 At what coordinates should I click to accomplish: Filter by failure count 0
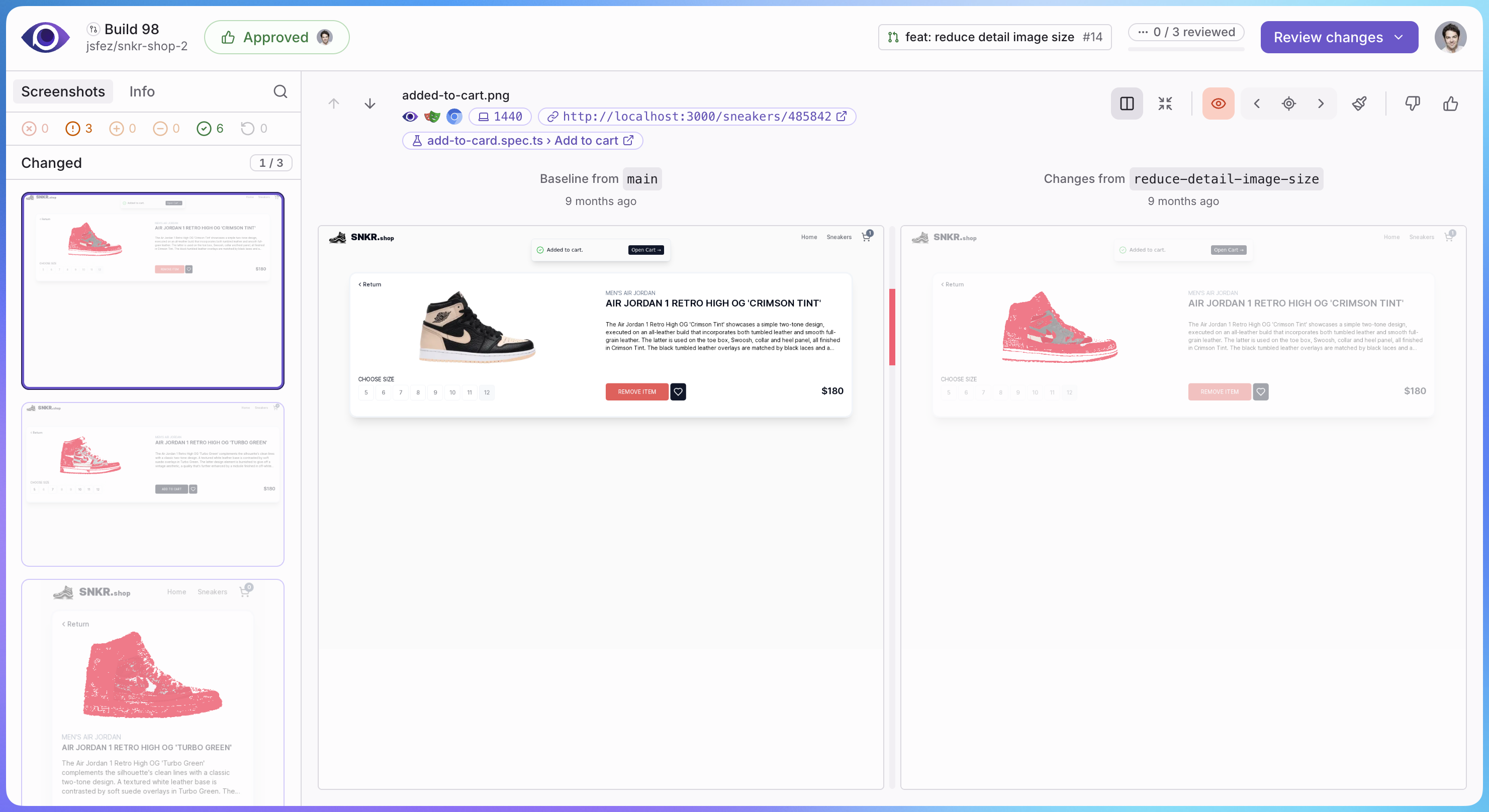[x=35, y=129]
